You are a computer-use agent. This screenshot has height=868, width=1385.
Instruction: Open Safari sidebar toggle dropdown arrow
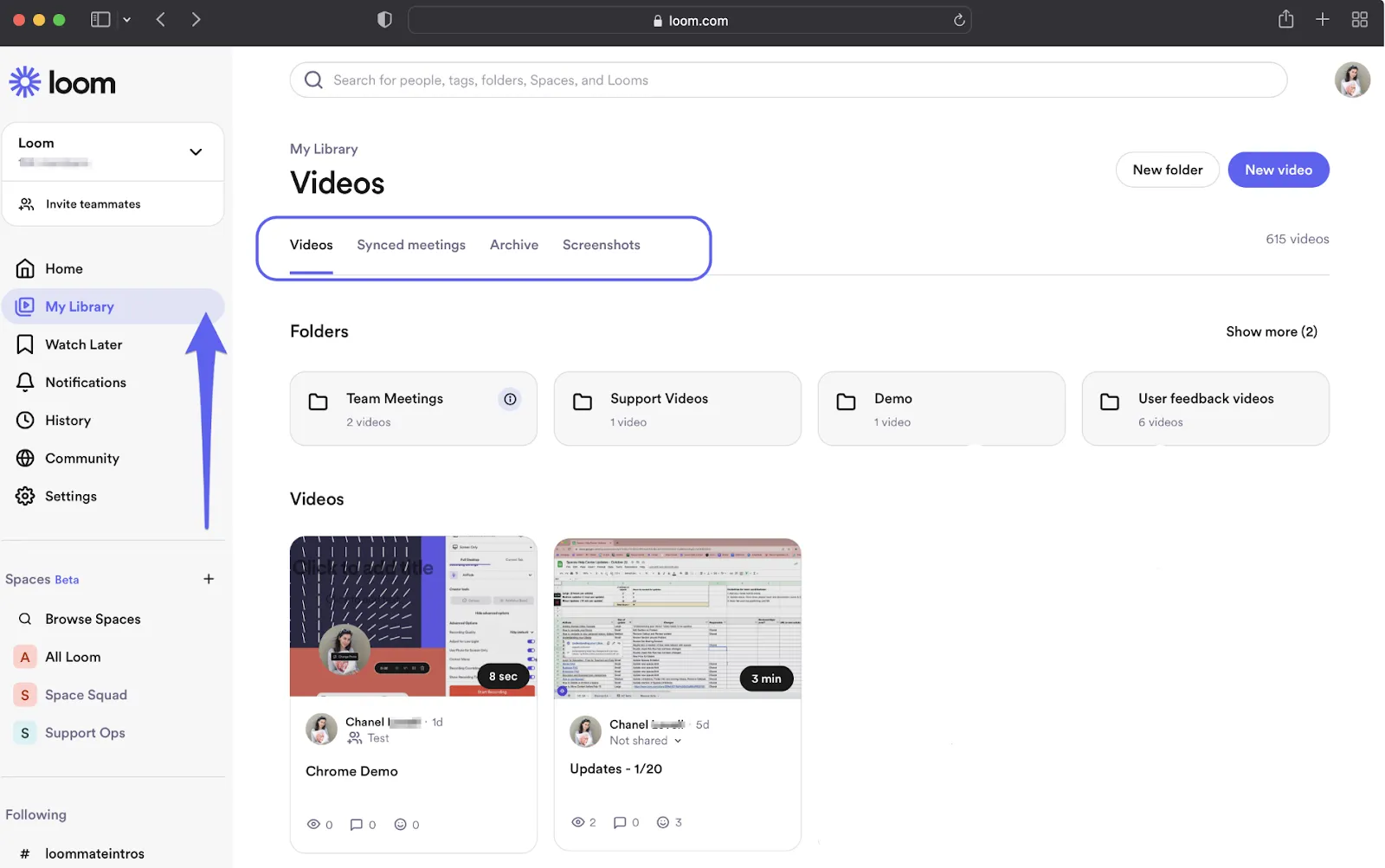coord(127,20)
